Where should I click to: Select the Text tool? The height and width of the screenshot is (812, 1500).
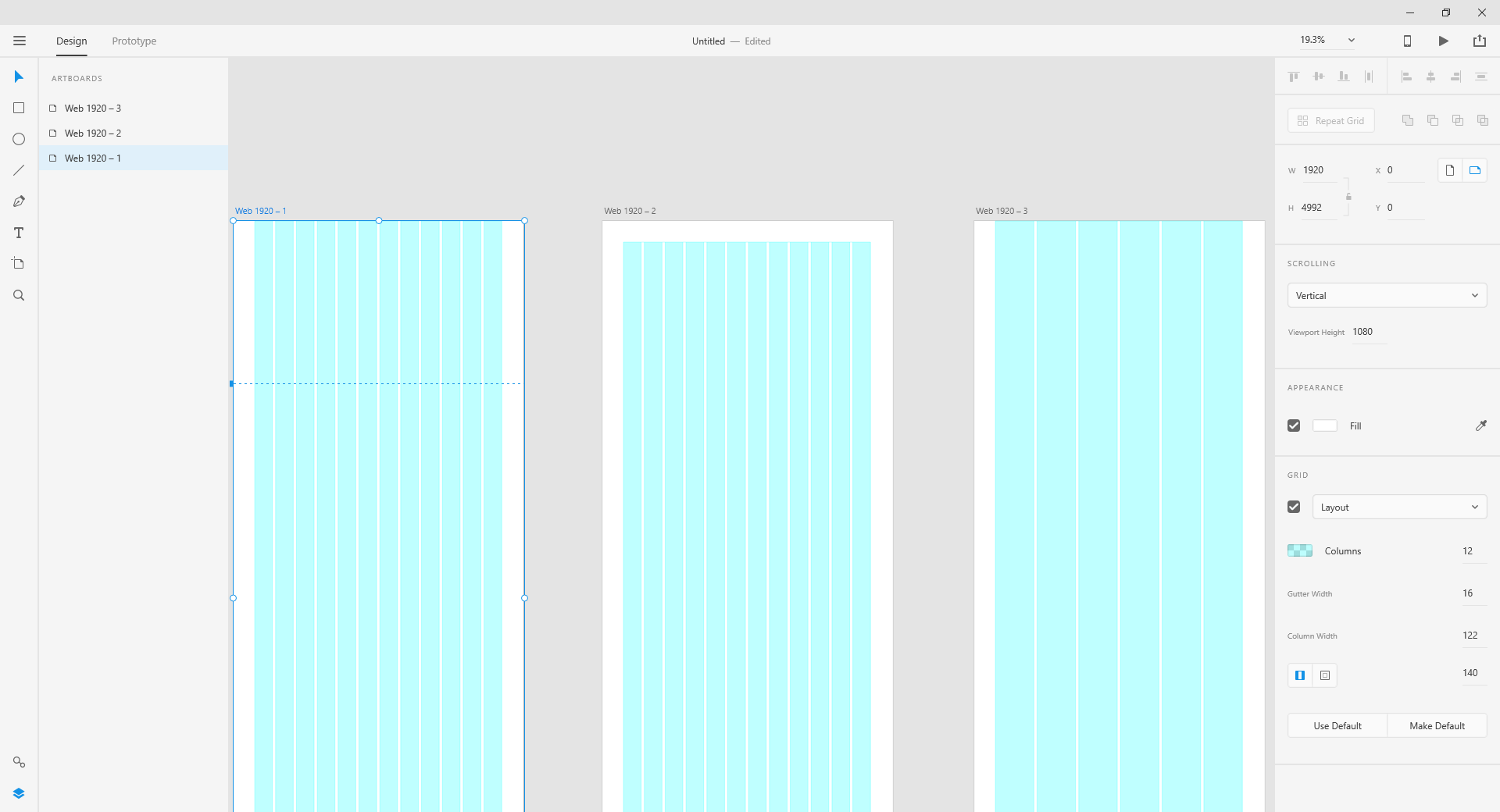click(x=18, y=232)
